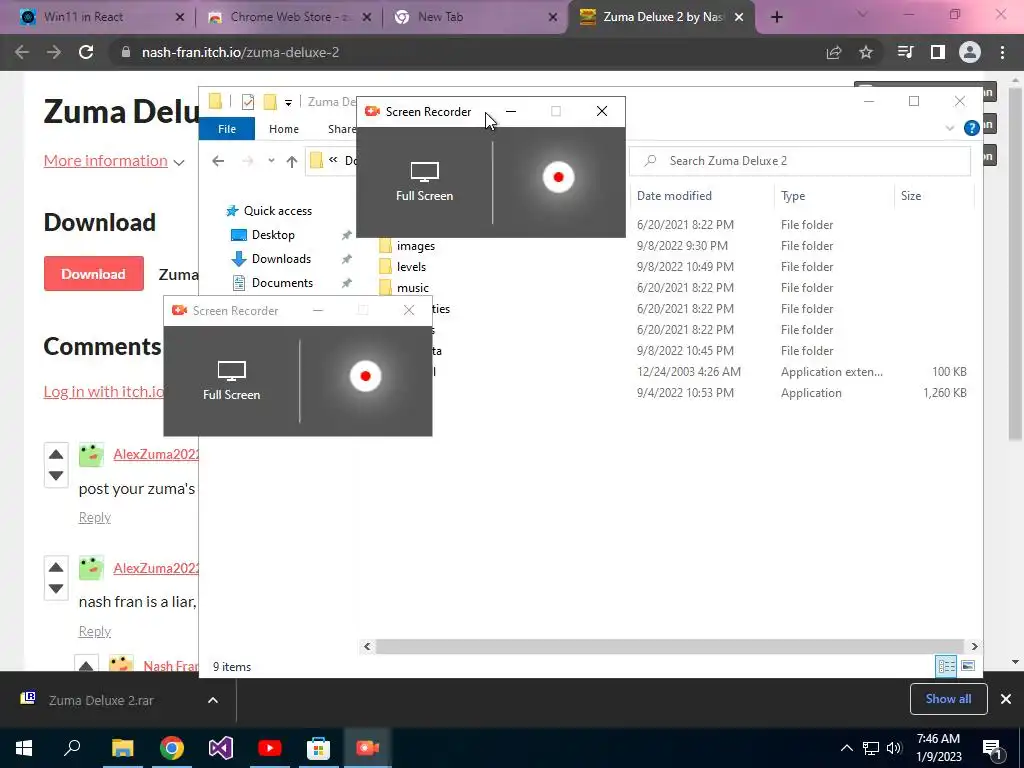Click horizontal scrollbar left arrow in File Explorer
Image resolution: width=1024 pixels, height=768 pixels.
(367, 646)
